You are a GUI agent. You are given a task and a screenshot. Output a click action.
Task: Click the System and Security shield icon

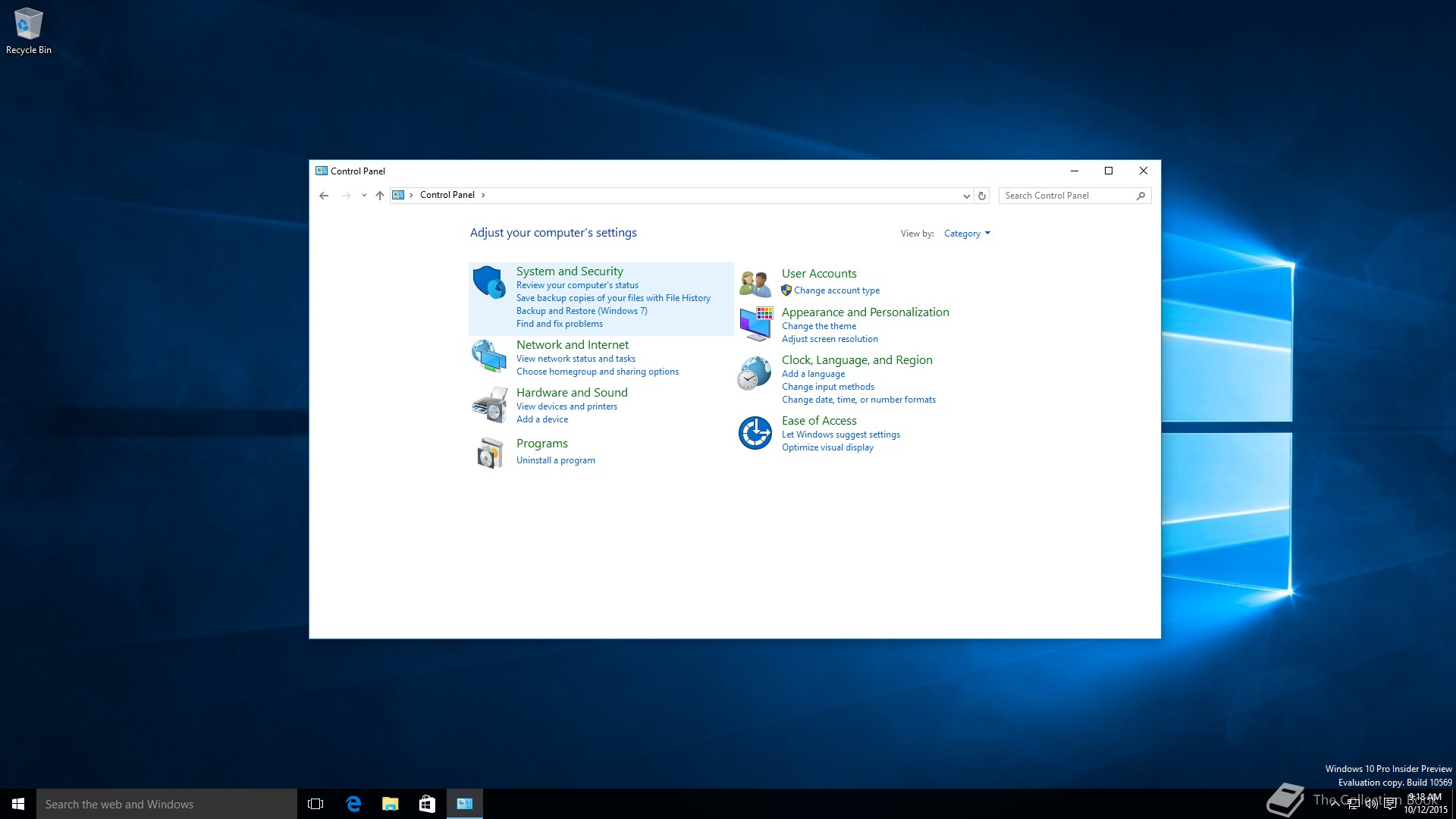tap(489, 282)
